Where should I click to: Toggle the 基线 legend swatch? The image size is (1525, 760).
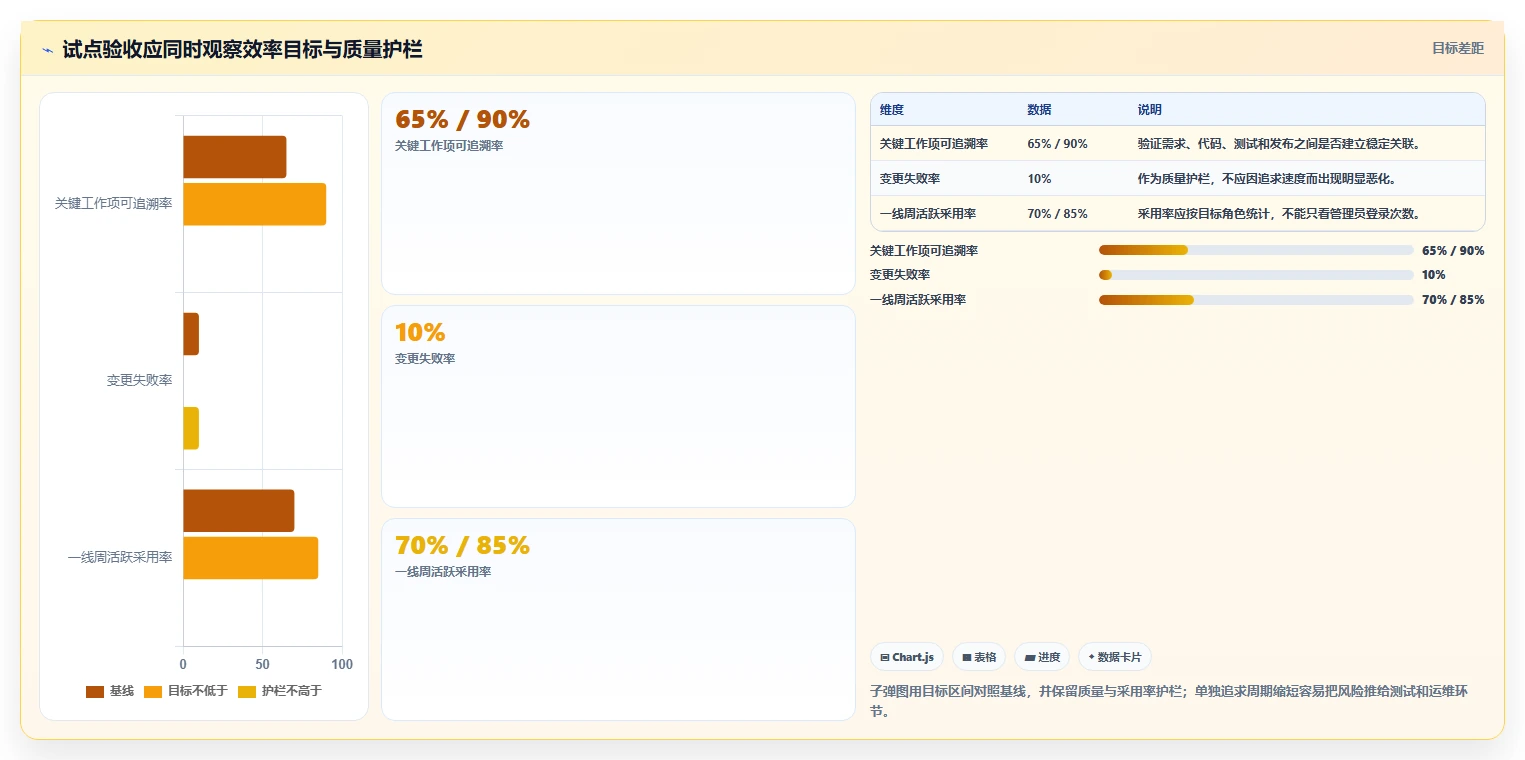click(x=95, y=691)
